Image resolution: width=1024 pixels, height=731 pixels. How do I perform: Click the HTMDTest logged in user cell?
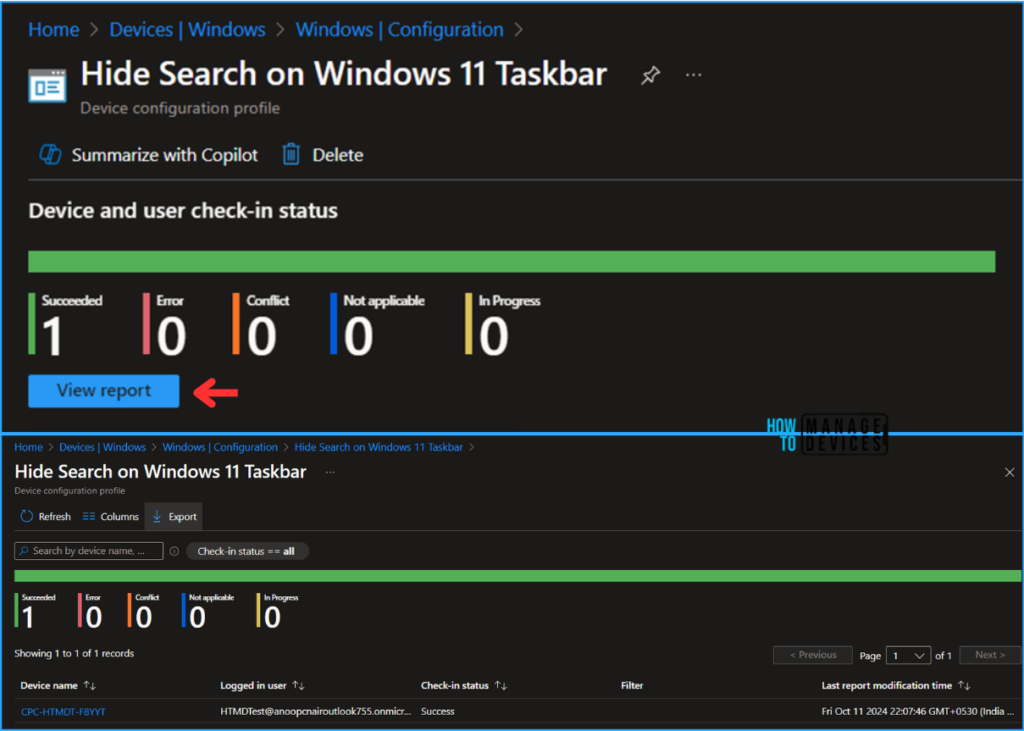tap(315, 711)
